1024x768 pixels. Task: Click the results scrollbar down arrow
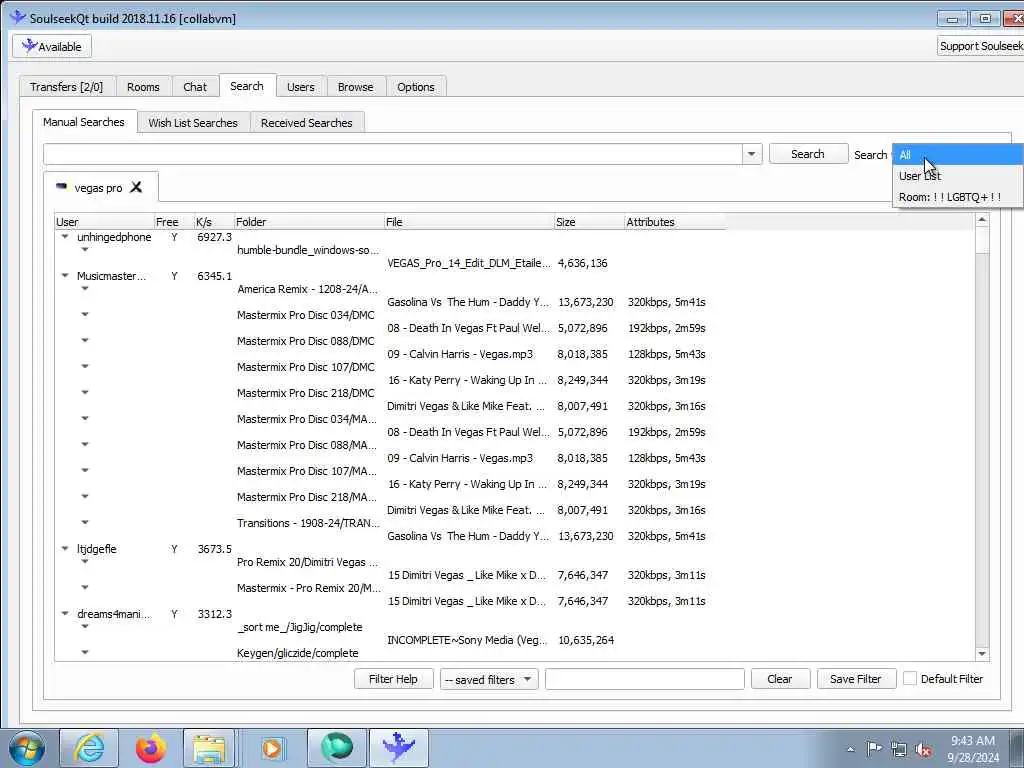[982, 654]
